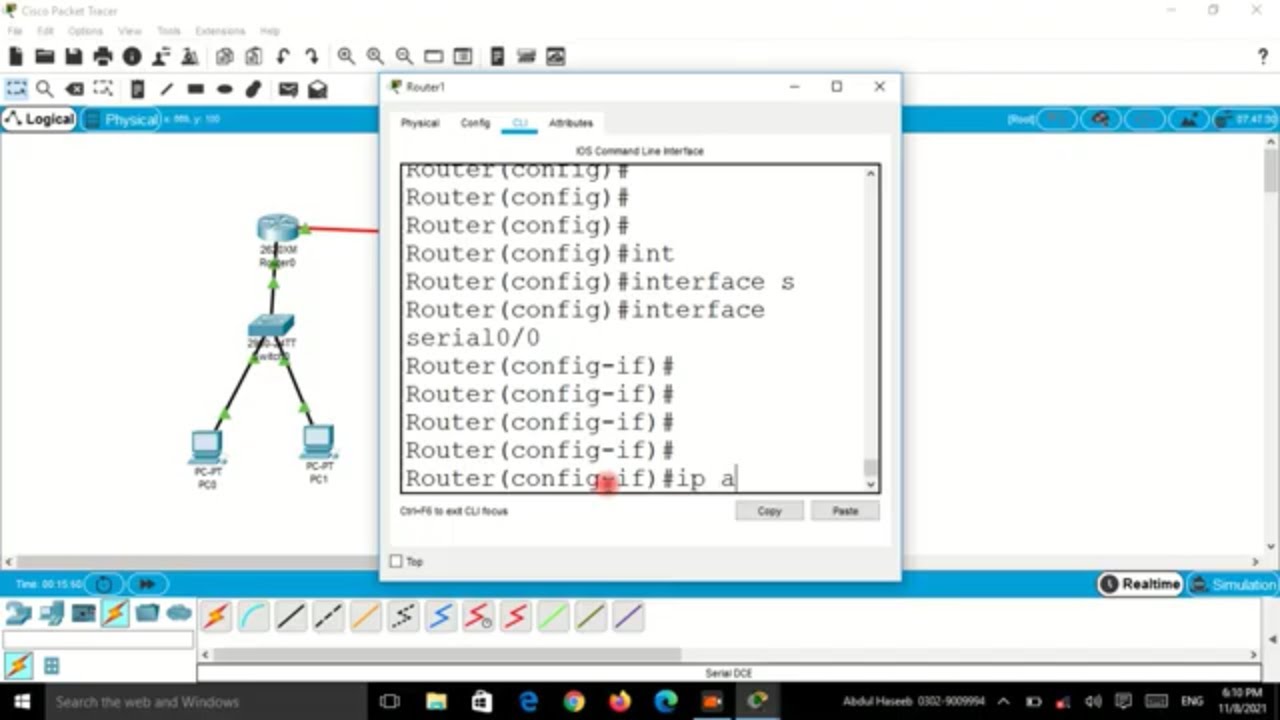Create a new file via toolbar icon
Screen dimensions: 1280x720
click(x=16, y=57)
